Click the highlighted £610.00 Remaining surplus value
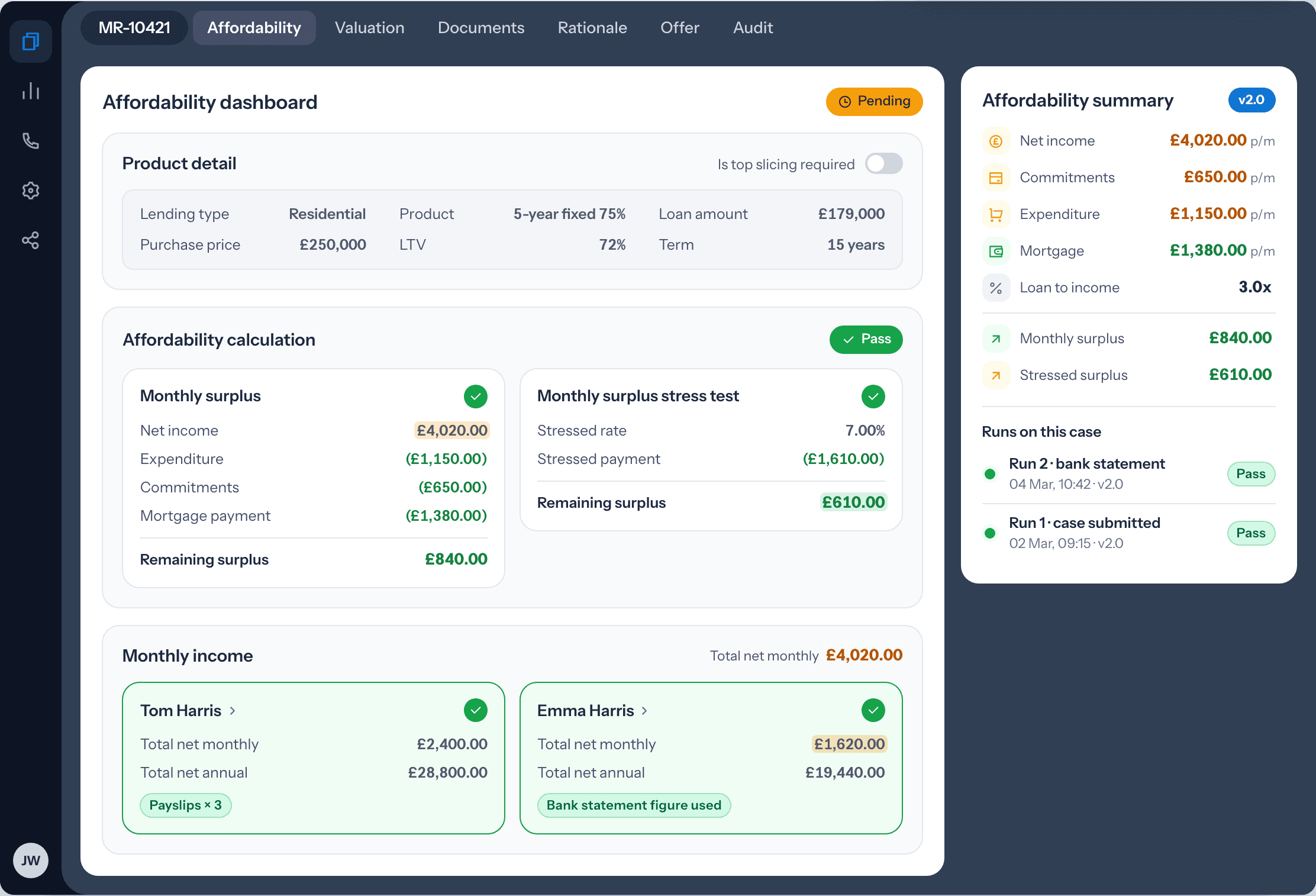Viewport: 1316px width, 896px height. coord(853,502)
